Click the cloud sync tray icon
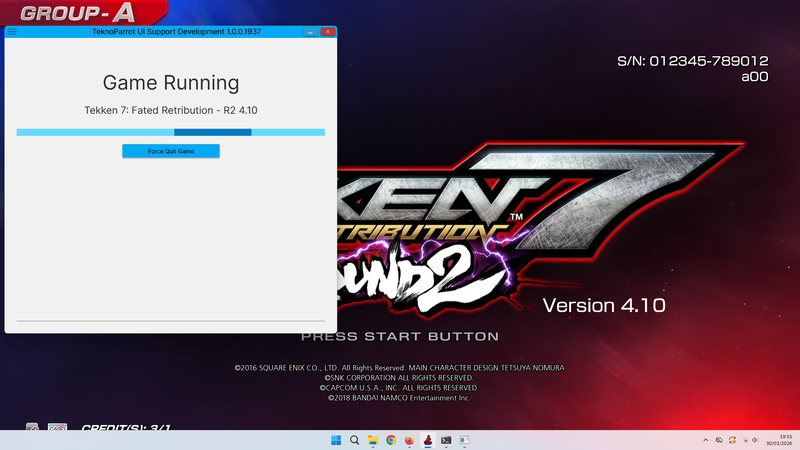The image size is (800, 450). click(719, 440)
